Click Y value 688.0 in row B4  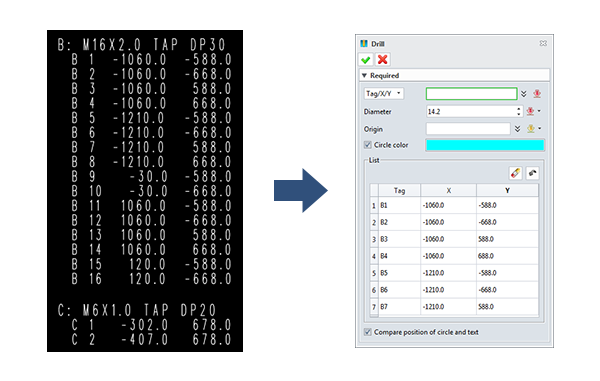507,256
